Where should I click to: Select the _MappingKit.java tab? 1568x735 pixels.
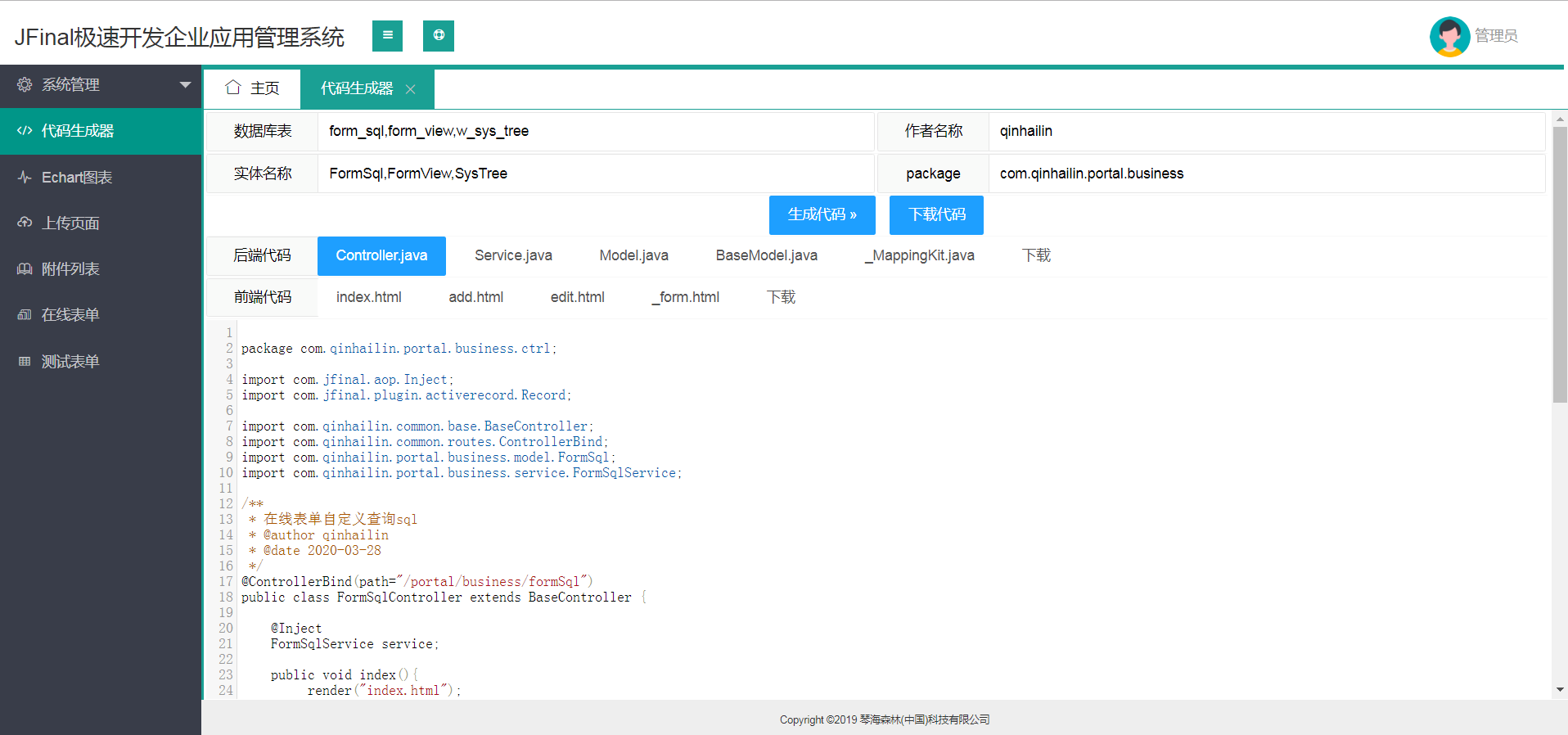[919, 255]
